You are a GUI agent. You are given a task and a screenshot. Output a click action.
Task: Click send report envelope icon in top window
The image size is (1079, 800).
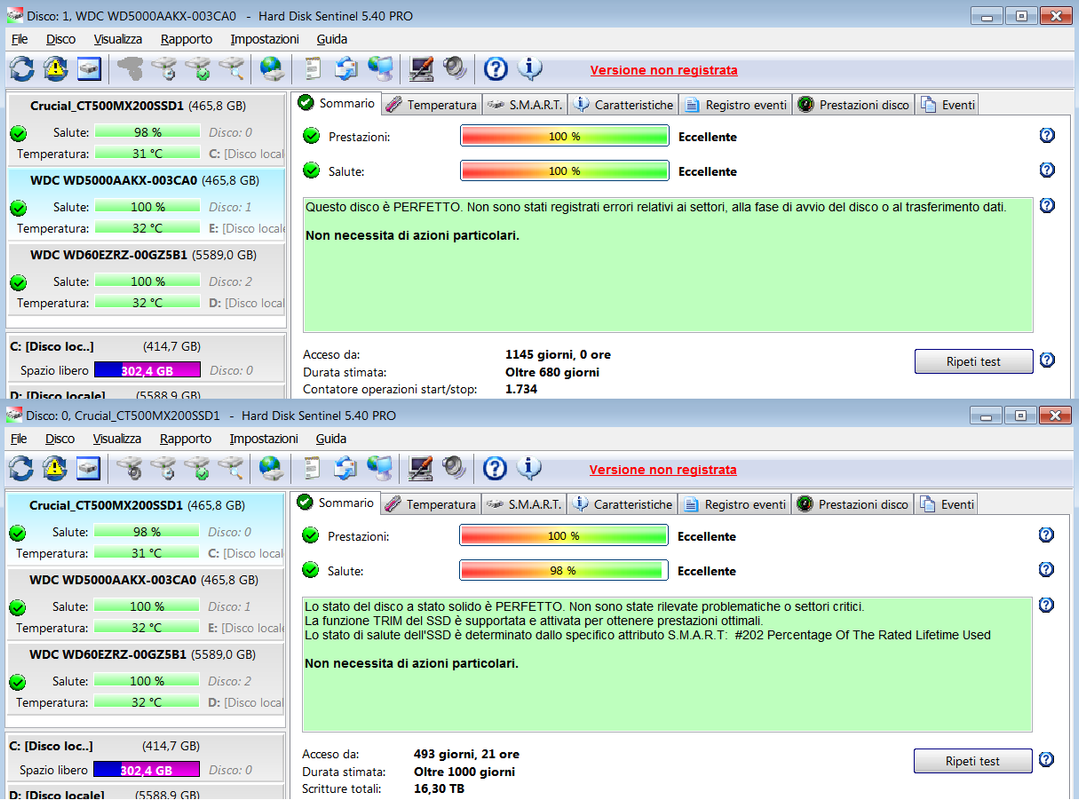(346, 69)
